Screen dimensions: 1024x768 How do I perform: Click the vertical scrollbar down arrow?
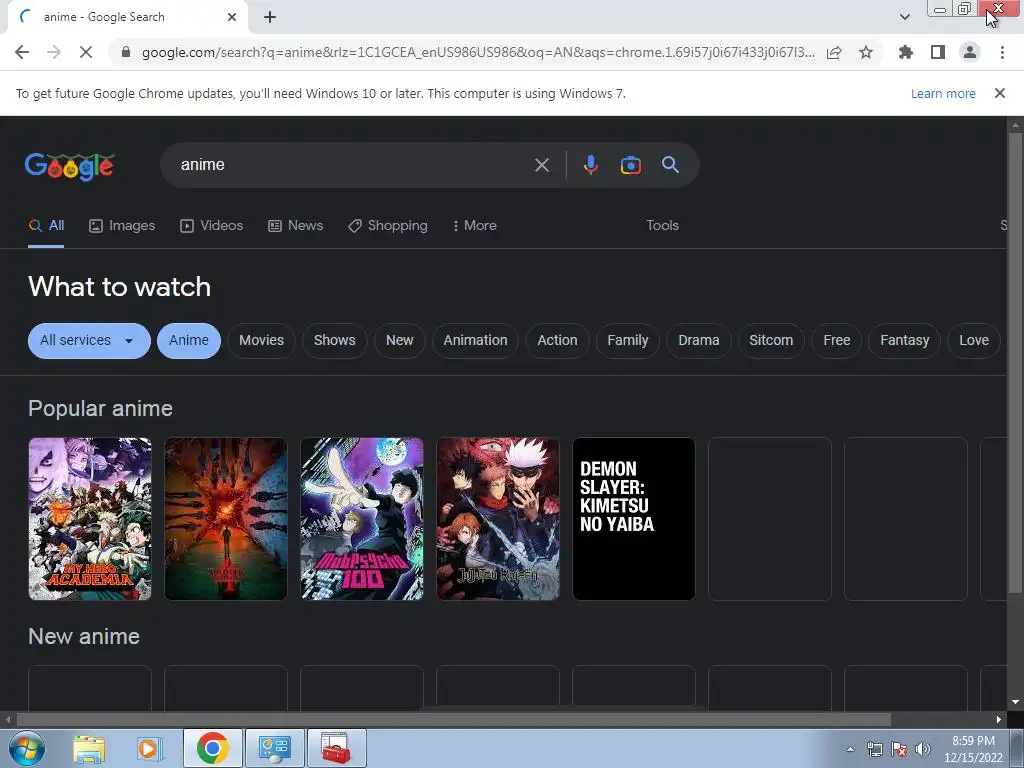point(1015,702)
